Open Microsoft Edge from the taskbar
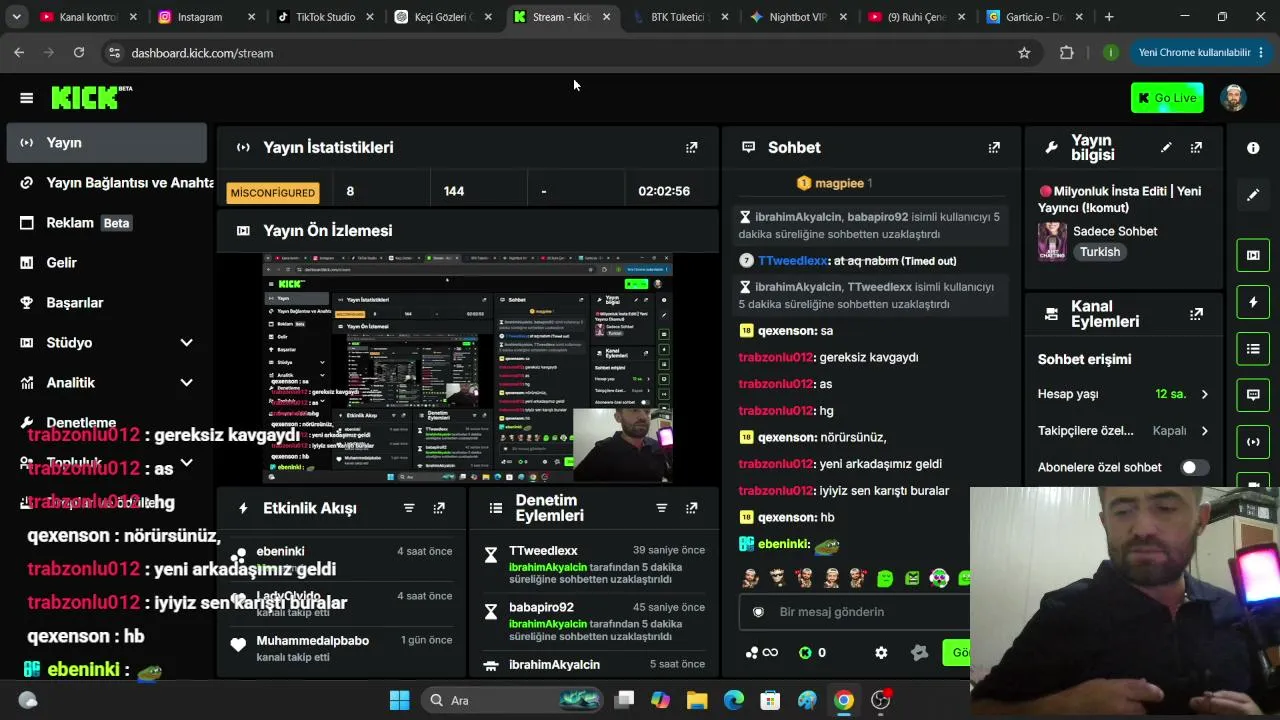Screen dimensions: 1280x720 click(x=734, y=700)
